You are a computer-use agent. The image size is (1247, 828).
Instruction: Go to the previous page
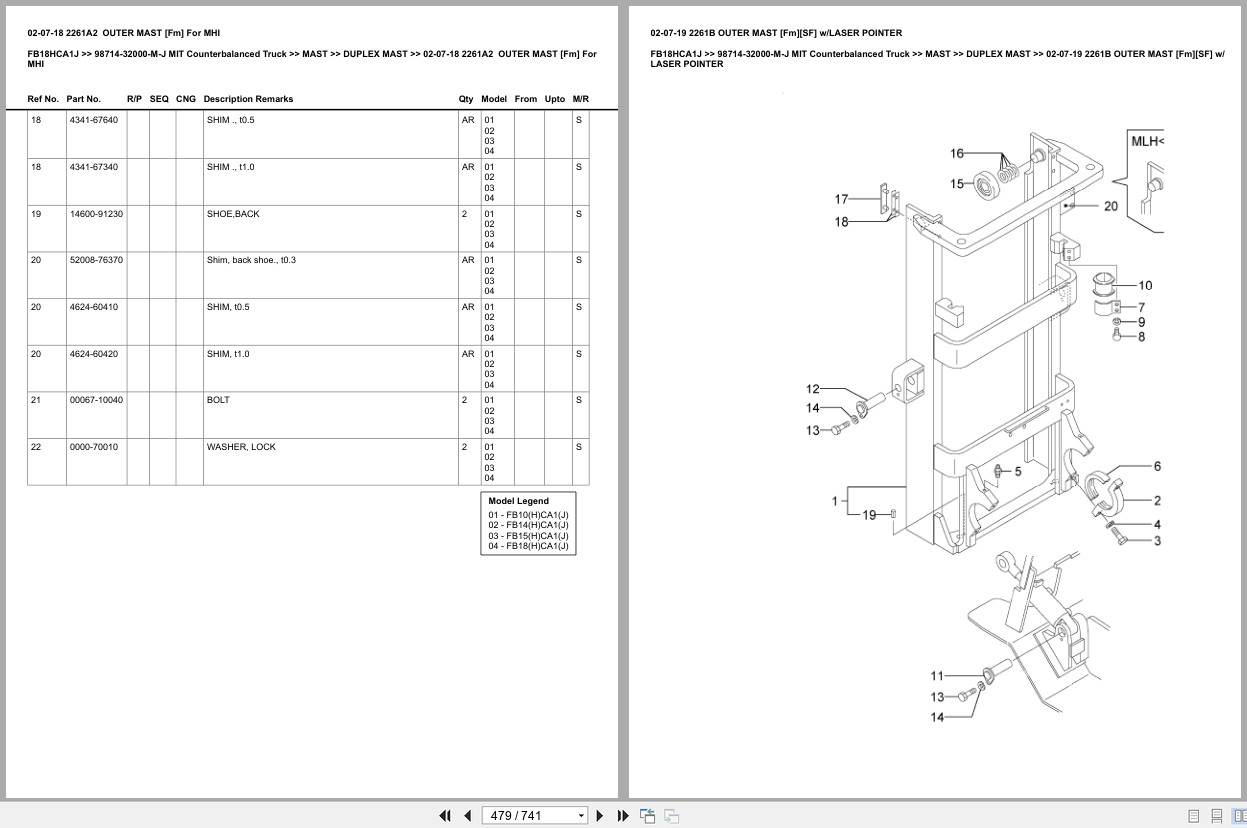point(467,816)
